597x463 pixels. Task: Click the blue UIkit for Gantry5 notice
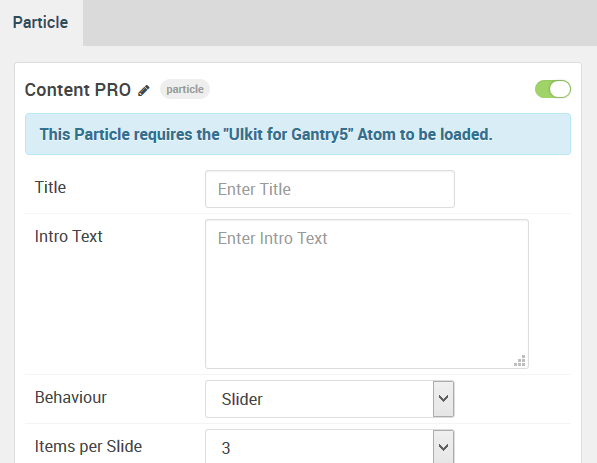point(298,134)
